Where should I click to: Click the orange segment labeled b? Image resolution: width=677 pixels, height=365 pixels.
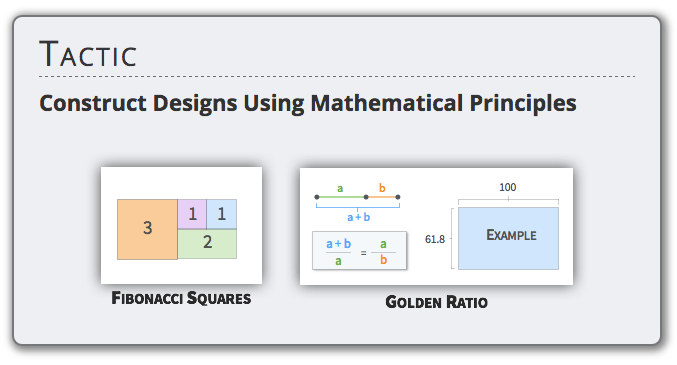382,197
